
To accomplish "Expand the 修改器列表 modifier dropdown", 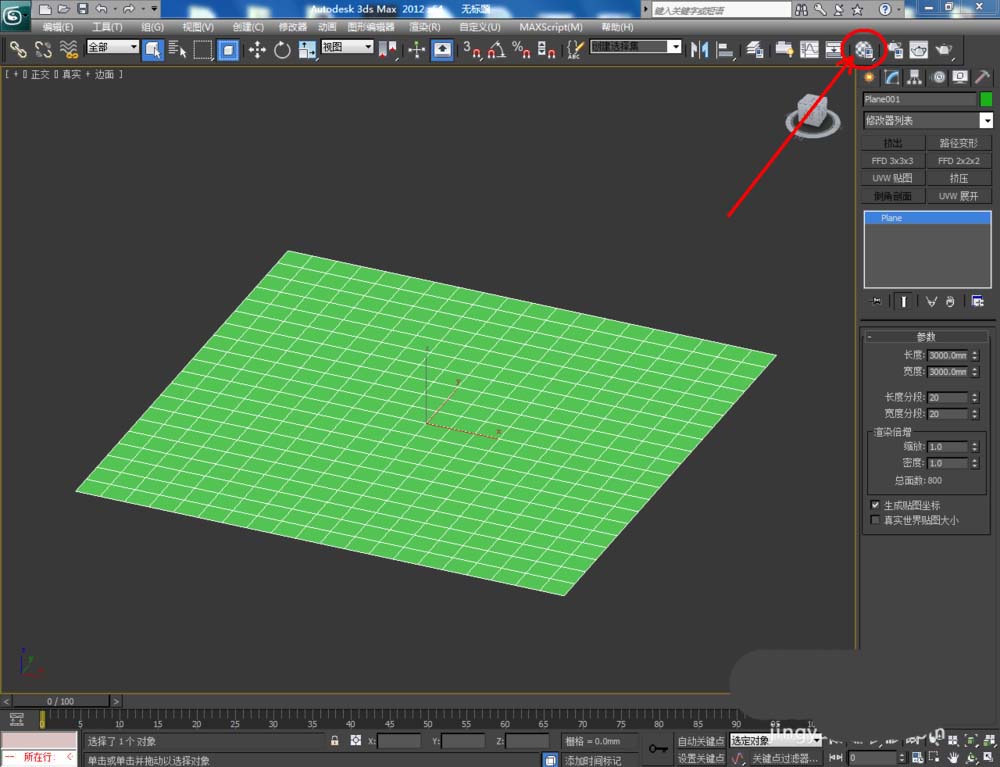I will pyautogui.click(x=986, y=121).
